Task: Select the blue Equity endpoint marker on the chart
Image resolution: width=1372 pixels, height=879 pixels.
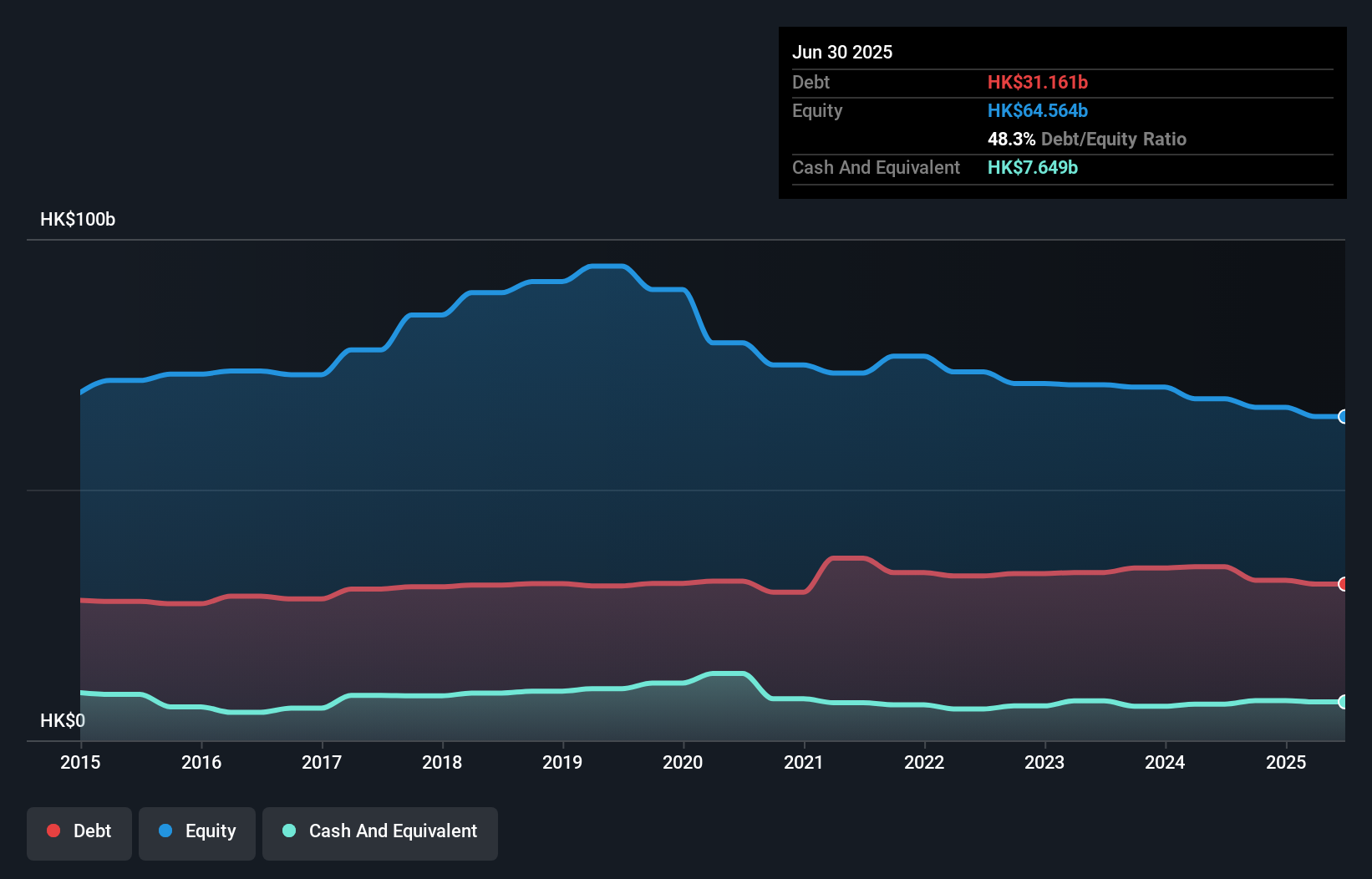Action: pos(1342,416)
